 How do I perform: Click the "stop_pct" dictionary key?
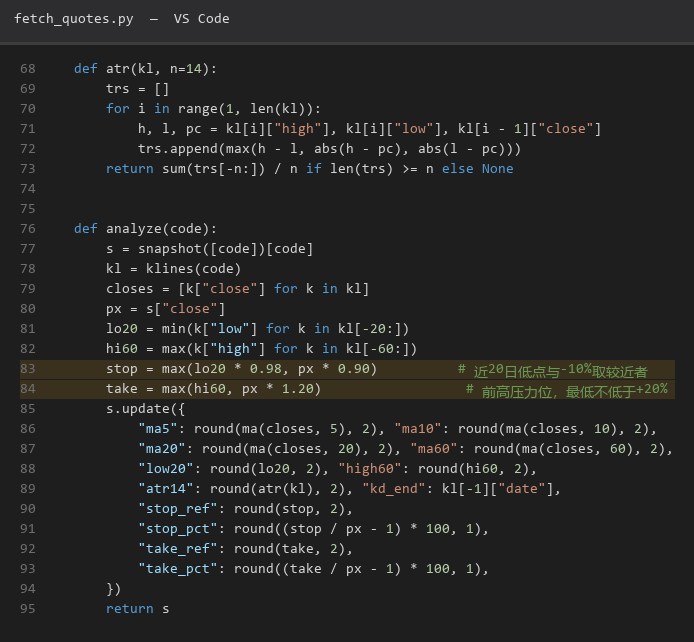(x=178, y=529)
